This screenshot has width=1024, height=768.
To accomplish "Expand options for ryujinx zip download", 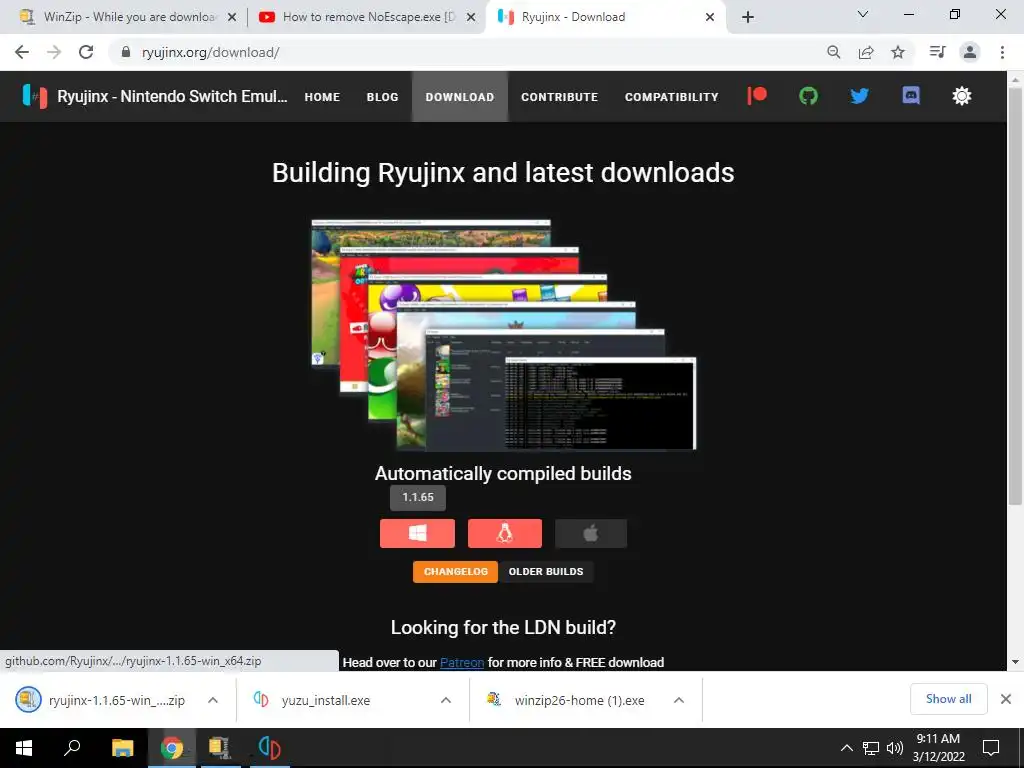I will coord(213,700).
